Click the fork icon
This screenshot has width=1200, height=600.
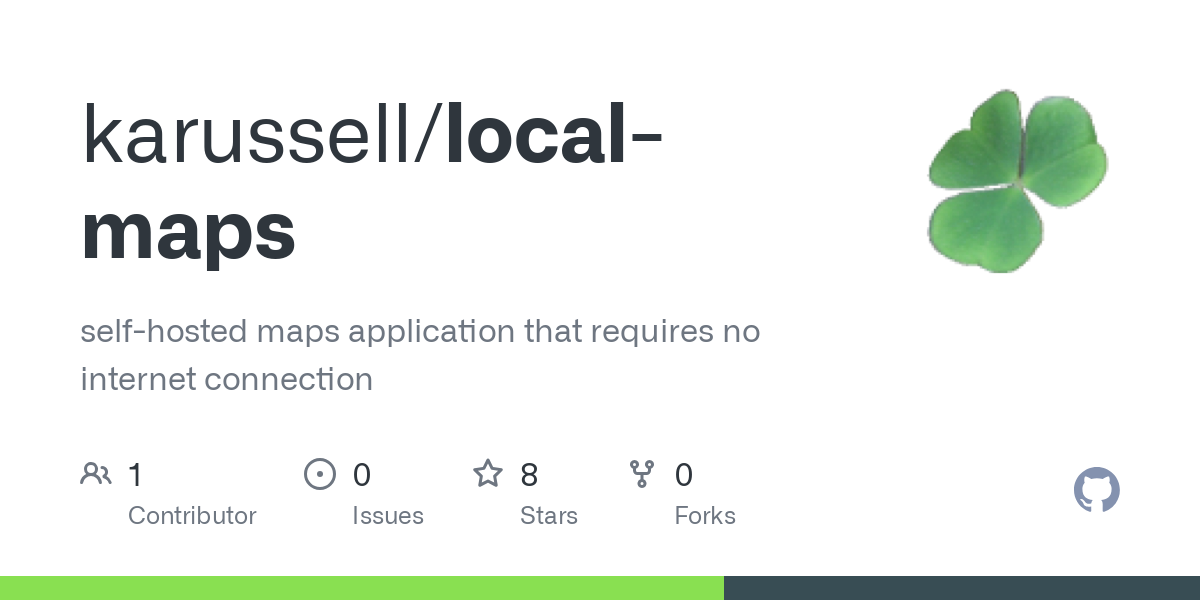point(642,473)
